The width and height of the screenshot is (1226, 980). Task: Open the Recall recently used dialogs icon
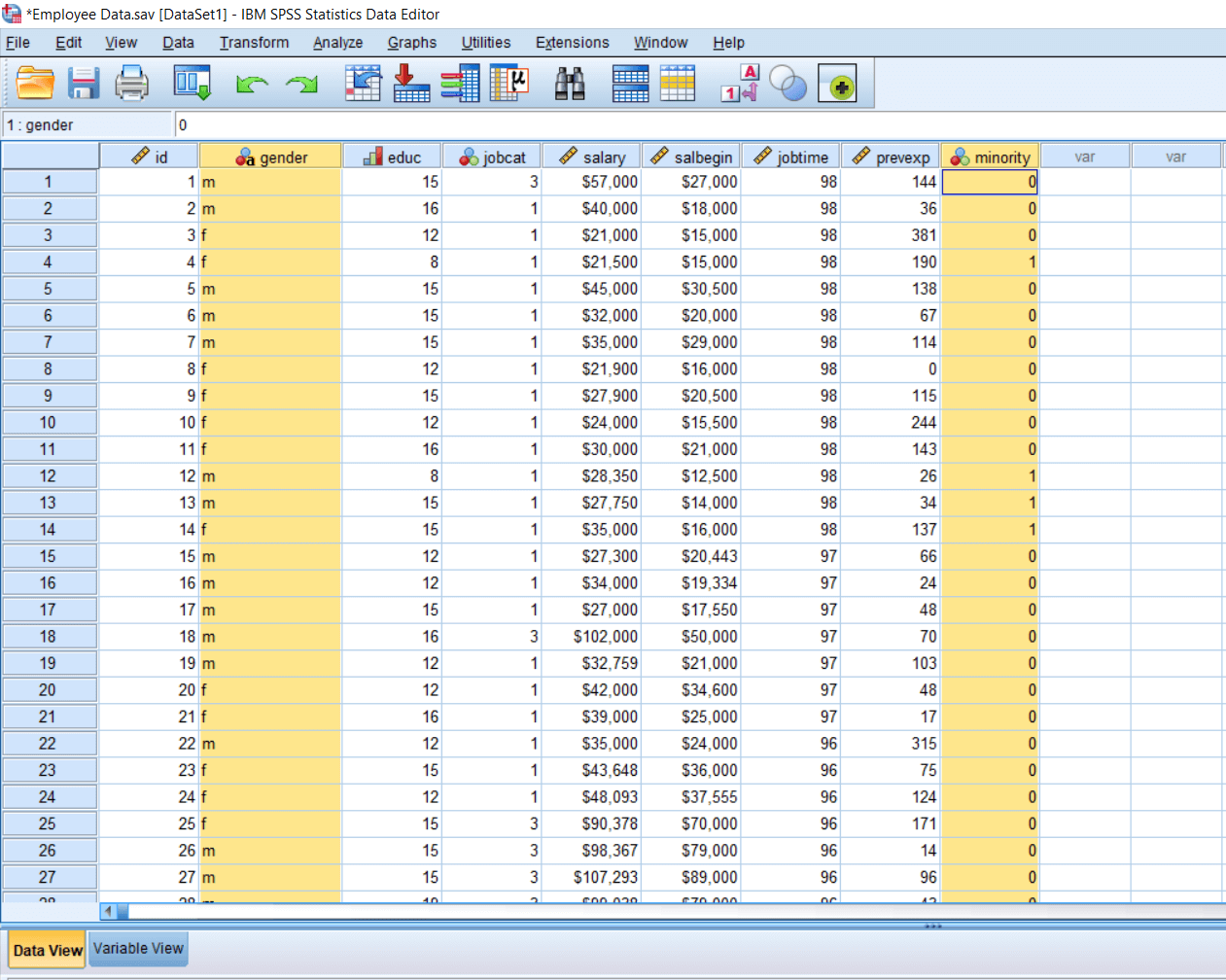[193, 84]
